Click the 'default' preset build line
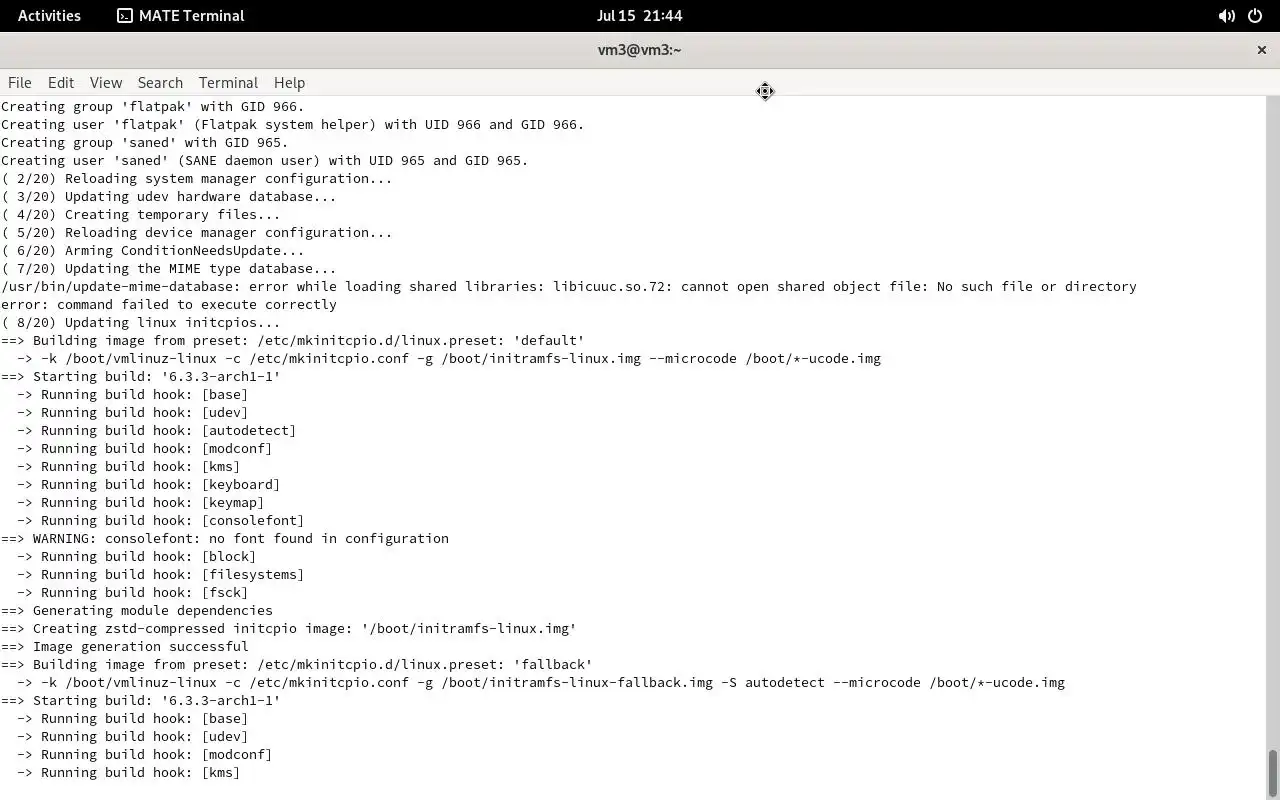This screenshot has width=1280, height=800. point(293,340)
